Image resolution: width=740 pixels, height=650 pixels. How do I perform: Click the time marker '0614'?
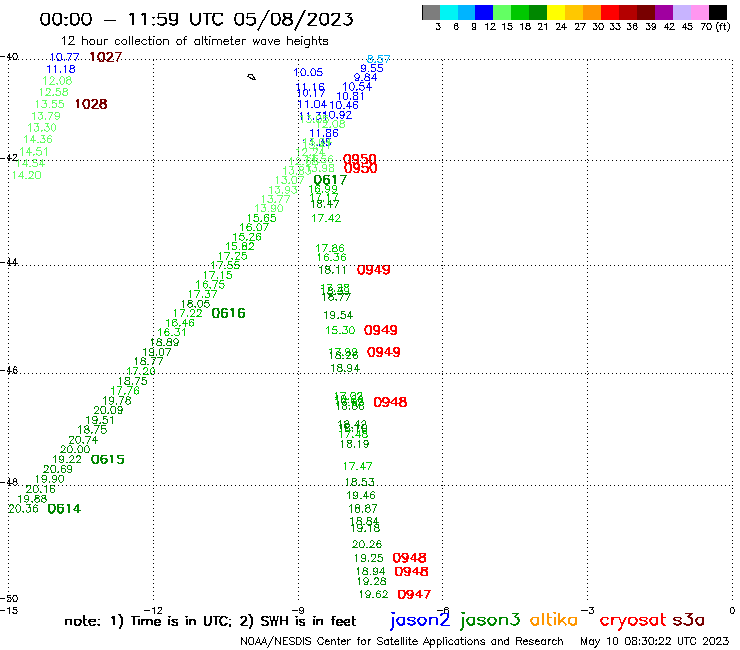[x=64, y=509]
